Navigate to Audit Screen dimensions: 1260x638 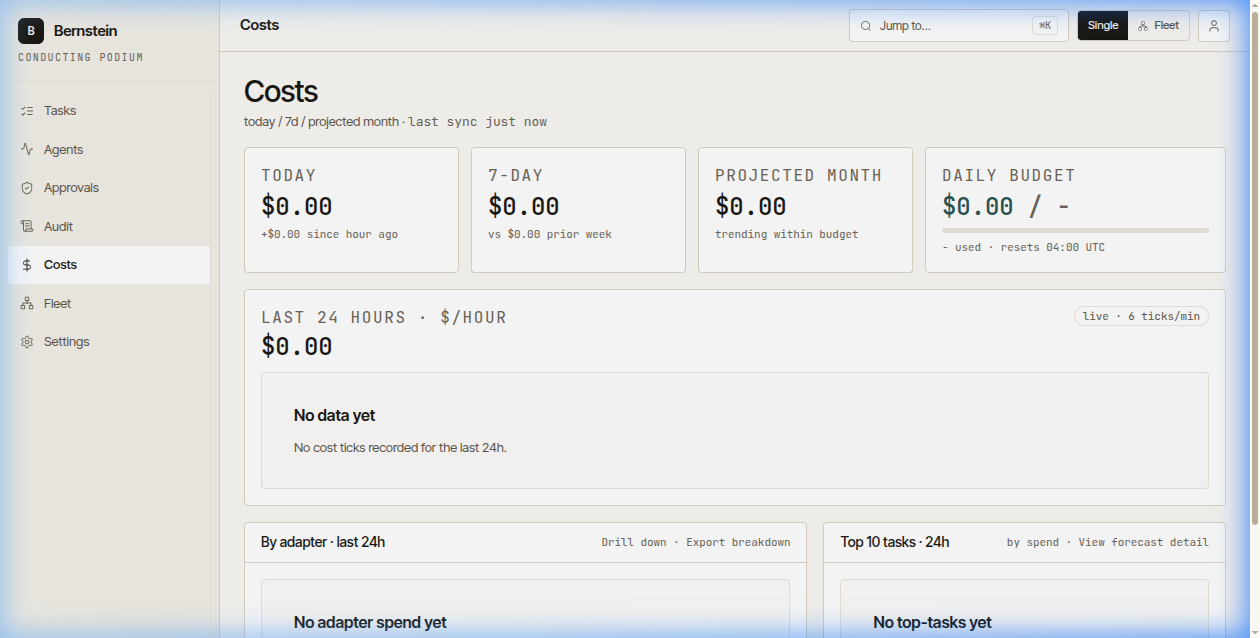point(110,226)
